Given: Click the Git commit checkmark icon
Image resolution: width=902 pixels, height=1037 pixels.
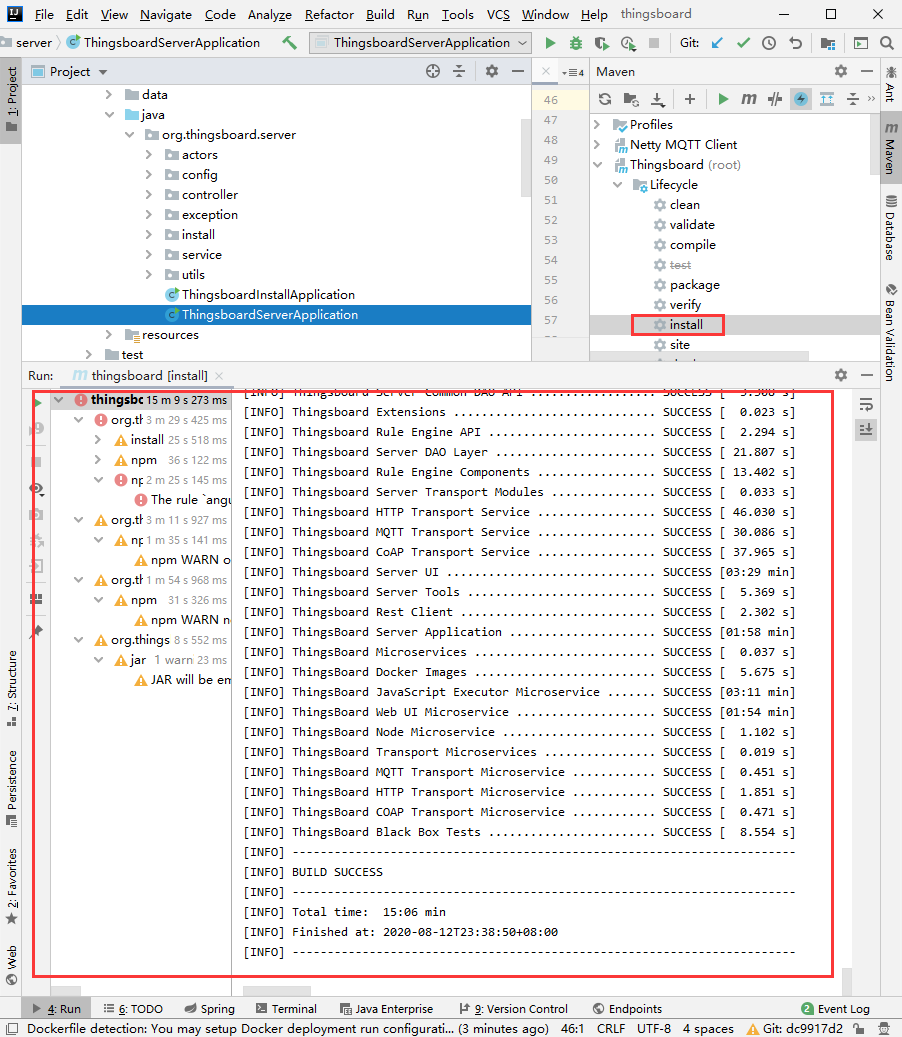Looking at the screenshot, I should tap(743, 43).
